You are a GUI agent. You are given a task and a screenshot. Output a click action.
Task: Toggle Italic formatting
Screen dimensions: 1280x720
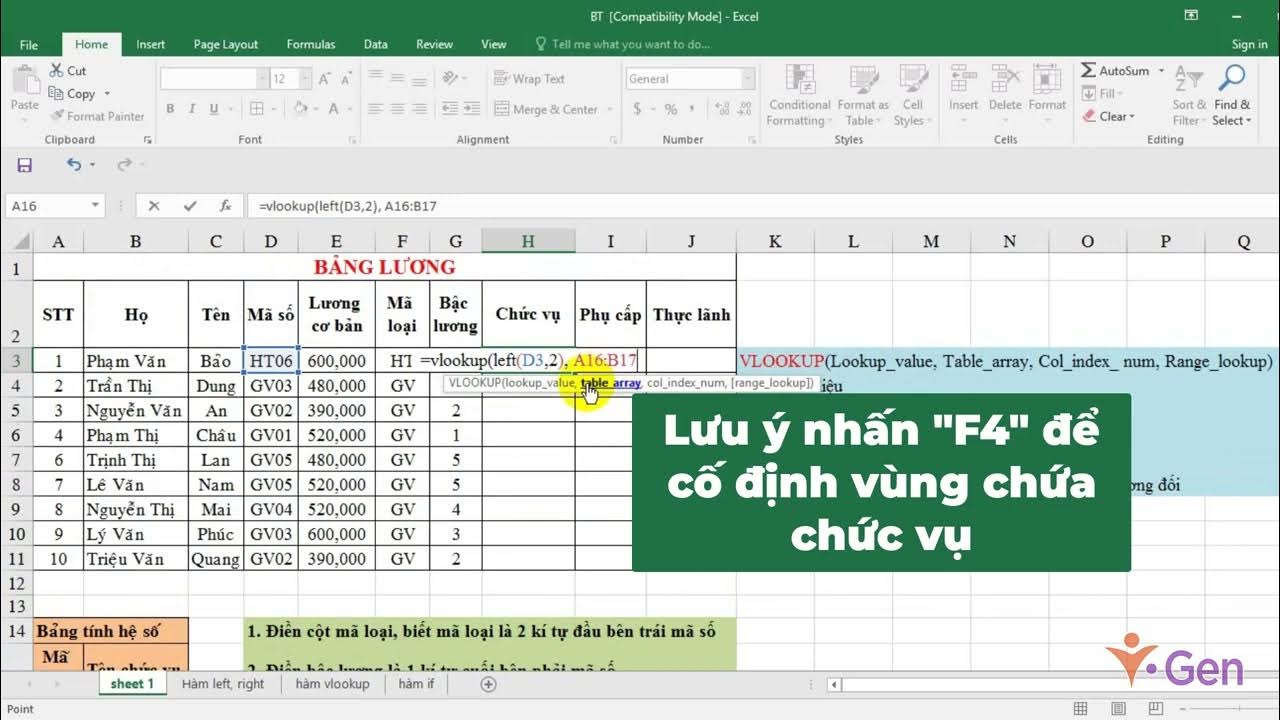tap(192, 109)
